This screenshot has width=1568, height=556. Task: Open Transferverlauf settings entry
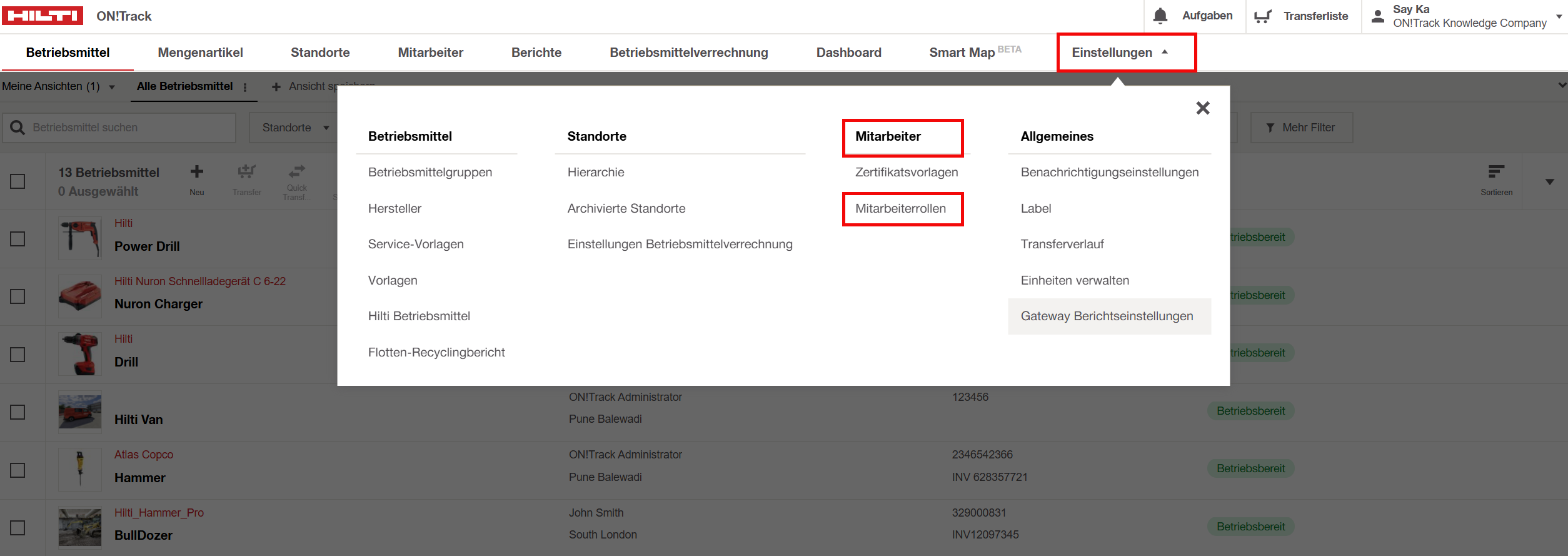tap(1062, 245)
